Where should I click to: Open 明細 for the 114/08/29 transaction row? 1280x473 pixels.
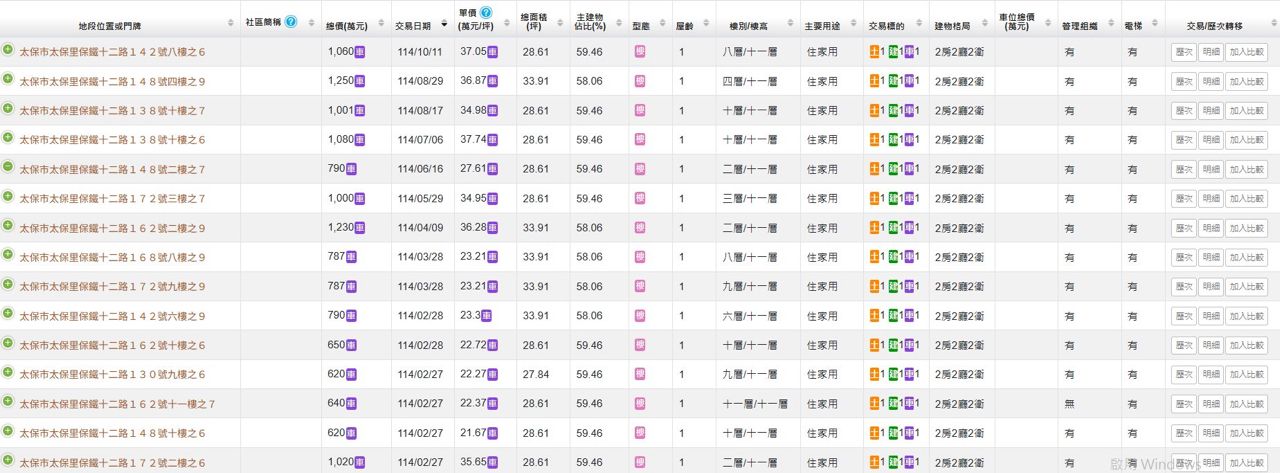pyautogui.click(x=1211, y=81)
